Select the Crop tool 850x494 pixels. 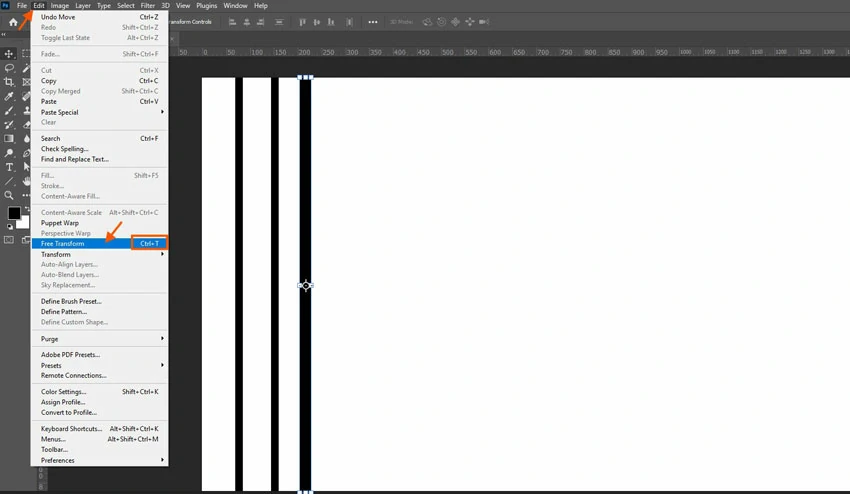[x=9, y=82]
